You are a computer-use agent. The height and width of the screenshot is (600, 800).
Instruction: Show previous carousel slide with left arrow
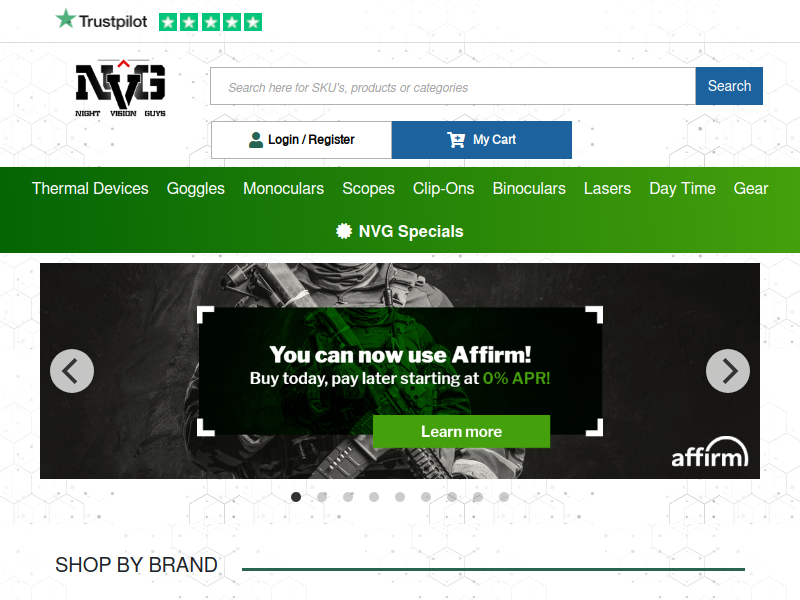72,371
